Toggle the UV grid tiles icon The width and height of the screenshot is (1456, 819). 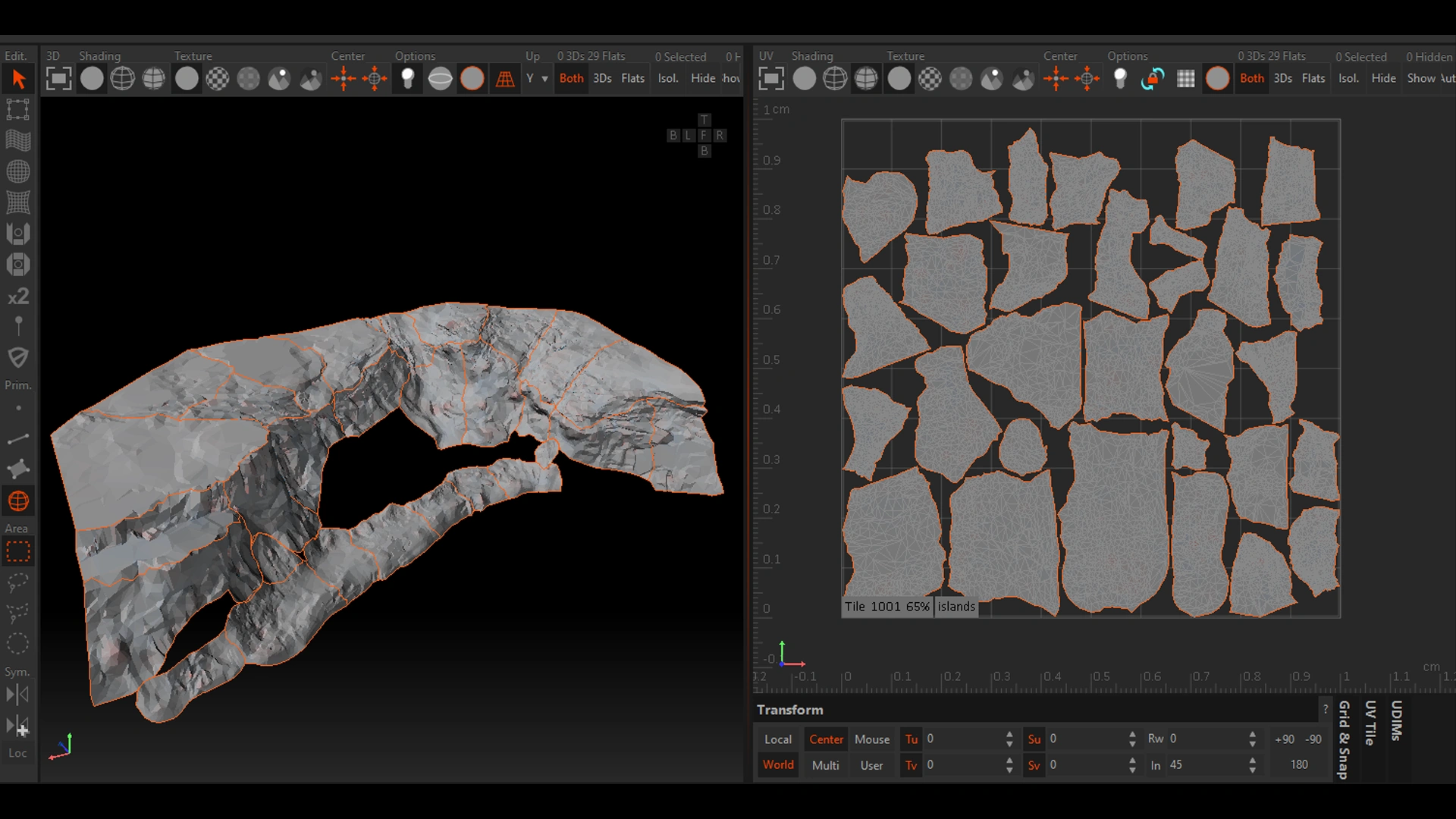(x=1186, y=79)
